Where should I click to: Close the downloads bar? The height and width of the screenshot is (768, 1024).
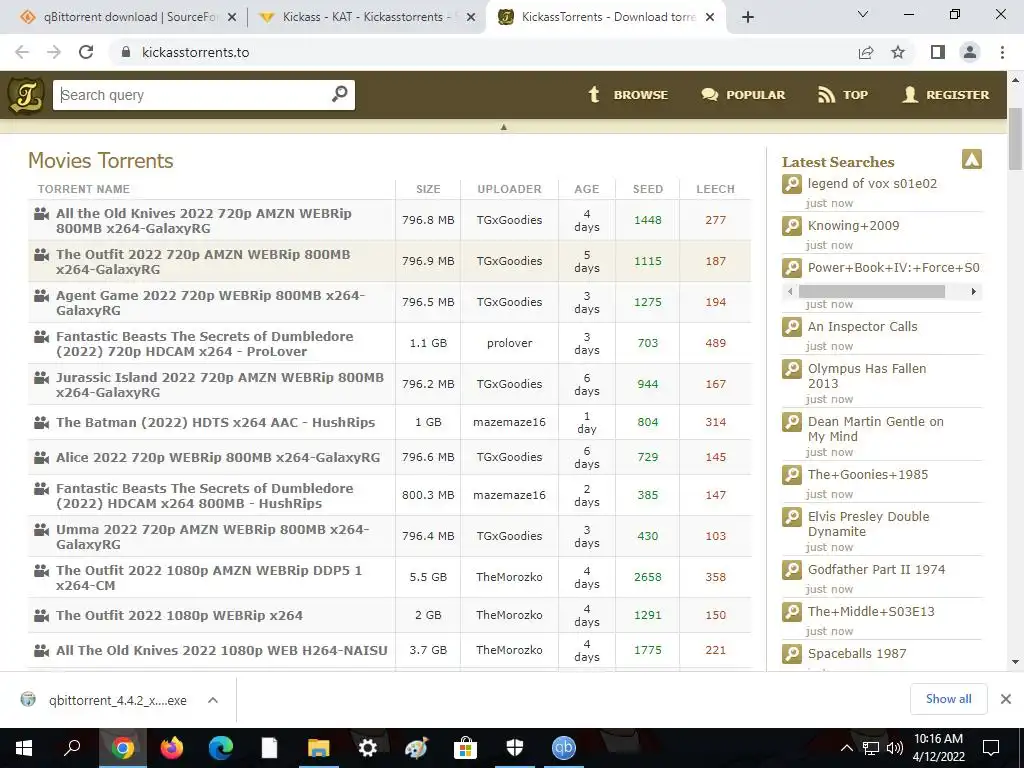1006,699
